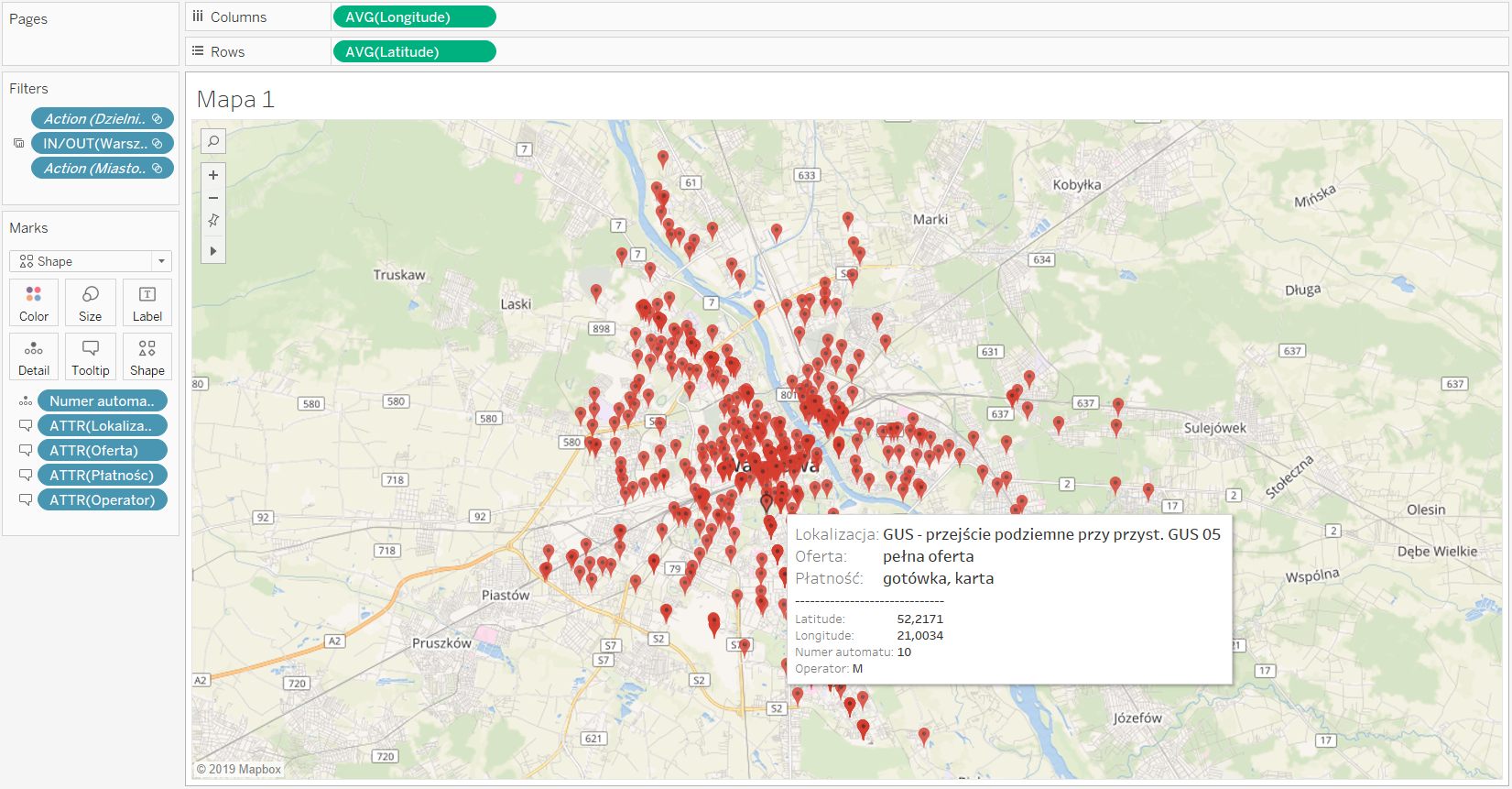The height and width of the screenshot is (789, 1512).
Task: Open the Tooltip marks card
Action: pos(91,356)
